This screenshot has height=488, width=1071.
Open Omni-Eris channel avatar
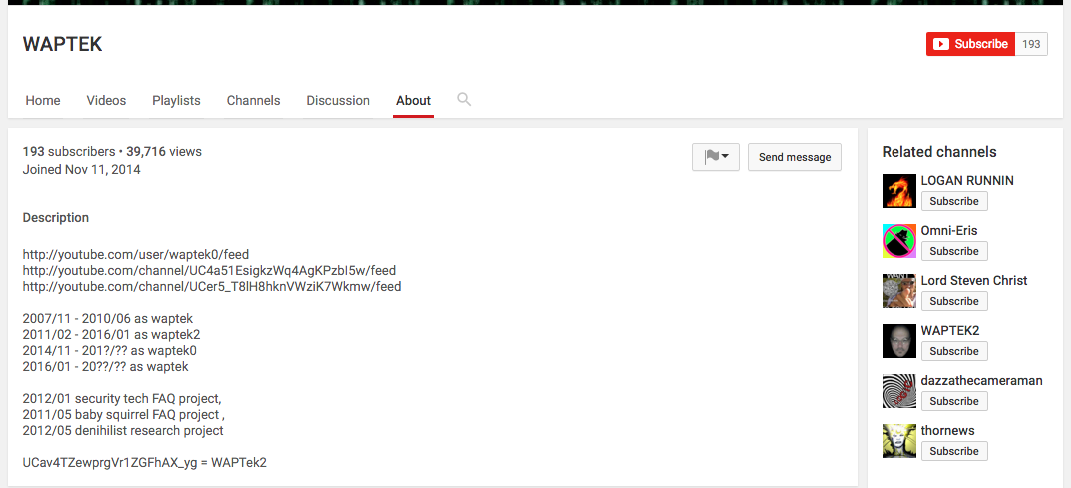(899, 241)
